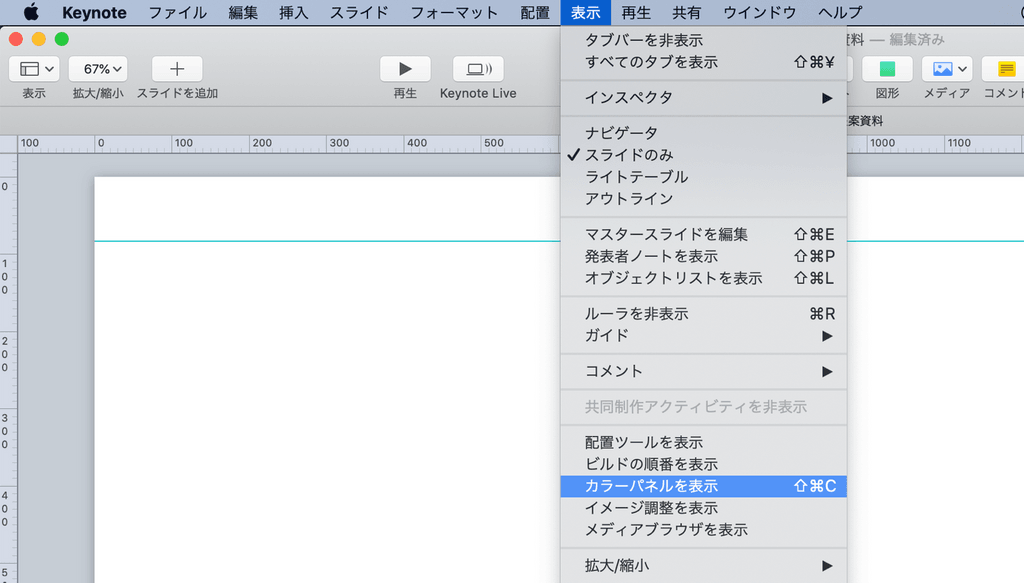Open the 共有 menu
This screenshot has width=1024, height=583.
tap(687, 12)
